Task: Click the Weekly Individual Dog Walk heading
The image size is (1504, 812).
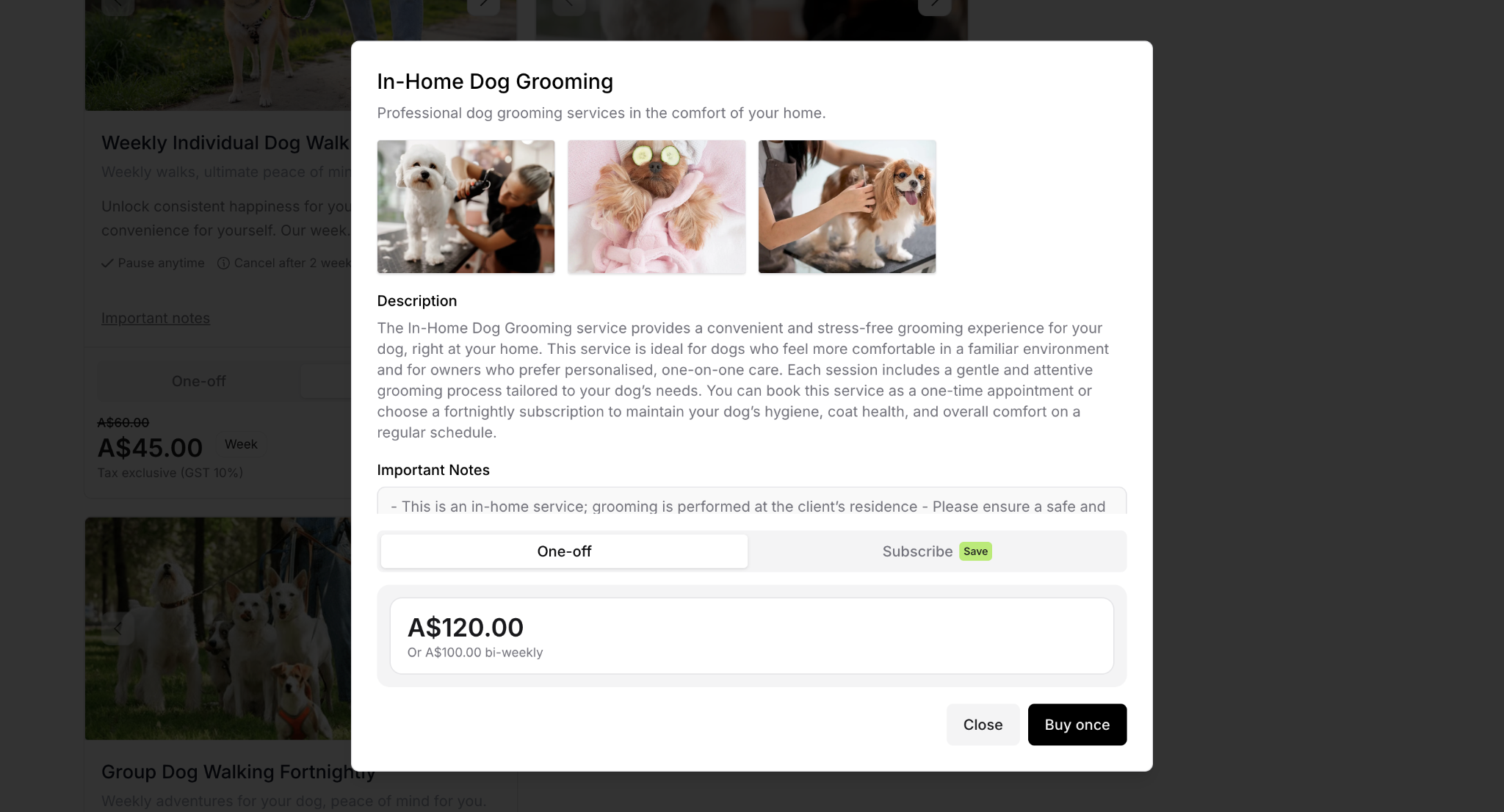Action: 225,142
